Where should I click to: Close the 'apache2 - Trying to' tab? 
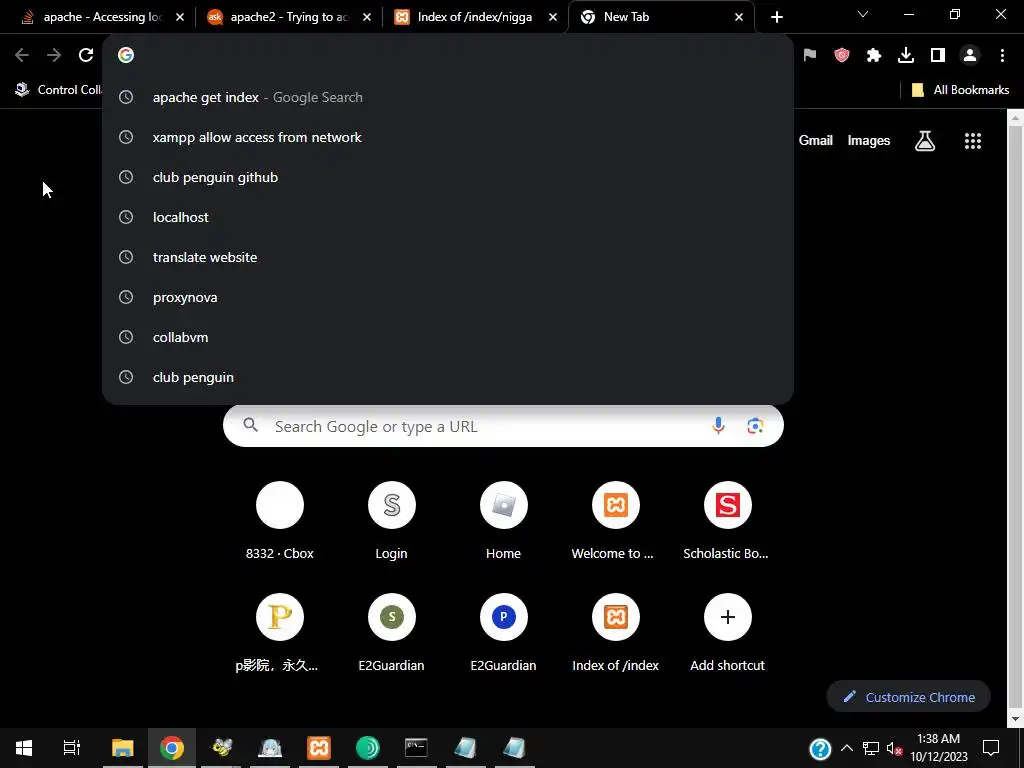367,17
